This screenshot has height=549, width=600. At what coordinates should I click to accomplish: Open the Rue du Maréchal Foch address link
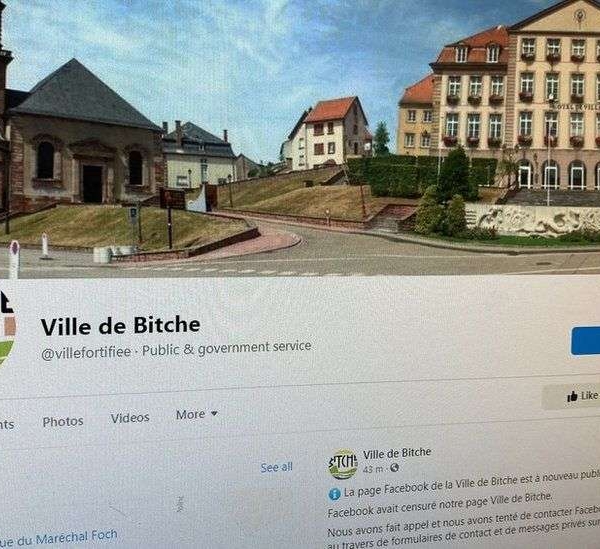click(x=58, y=539)
